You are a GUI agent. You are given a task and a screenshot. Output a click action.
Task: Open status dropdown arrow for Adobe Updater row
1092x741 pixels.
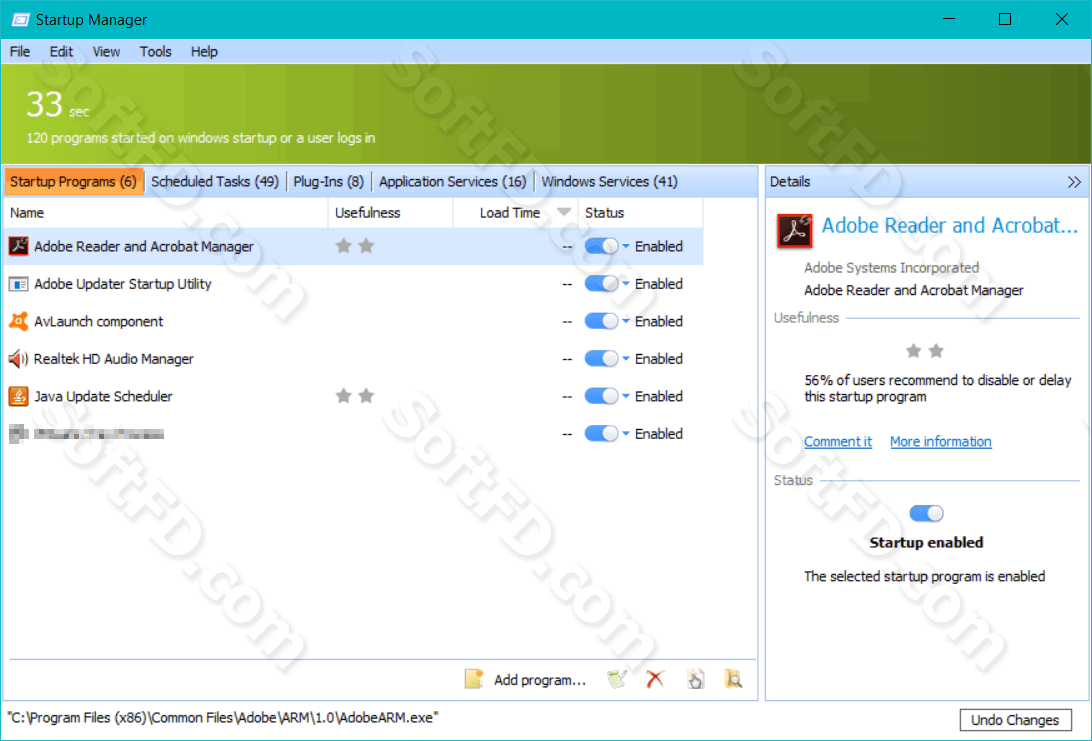(x=625, y=283)
